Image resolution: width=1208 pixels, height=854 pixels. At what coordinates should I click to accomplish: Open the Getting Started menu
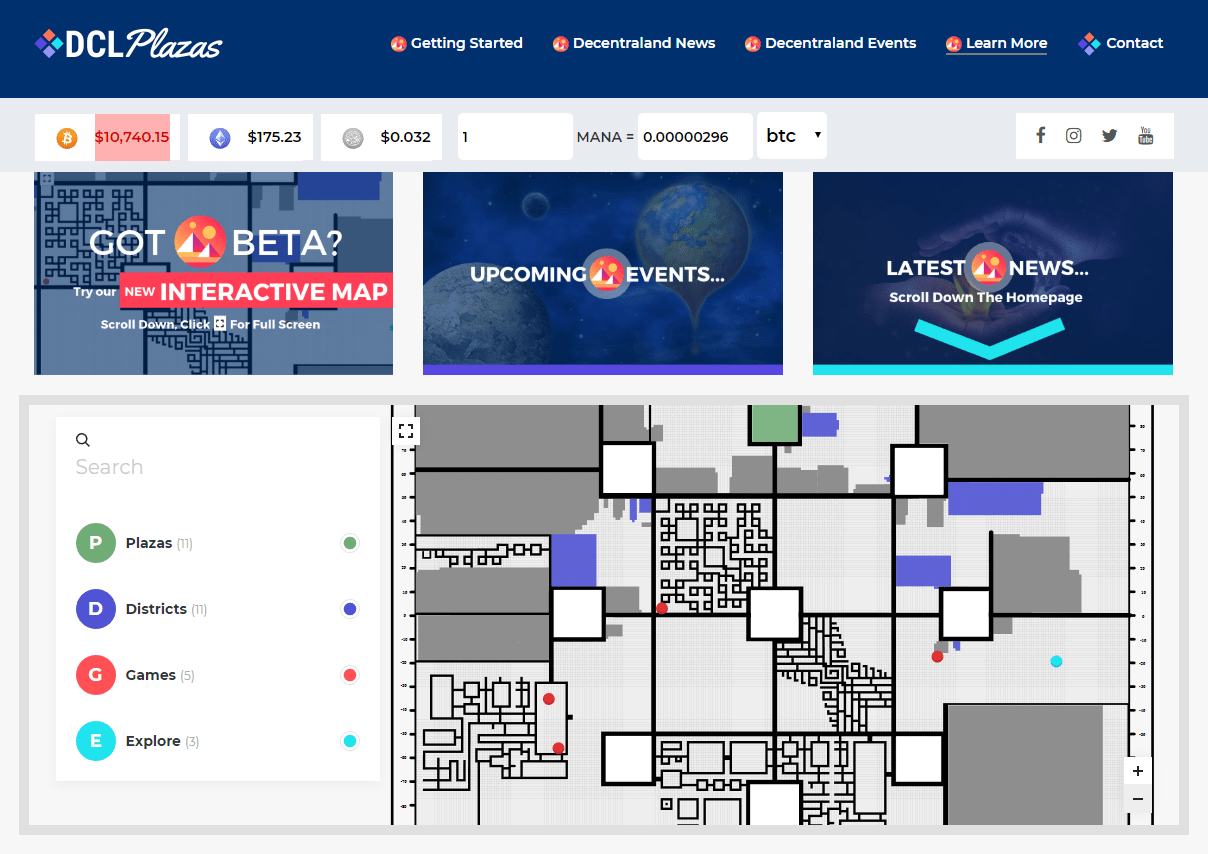pos(457,43)
